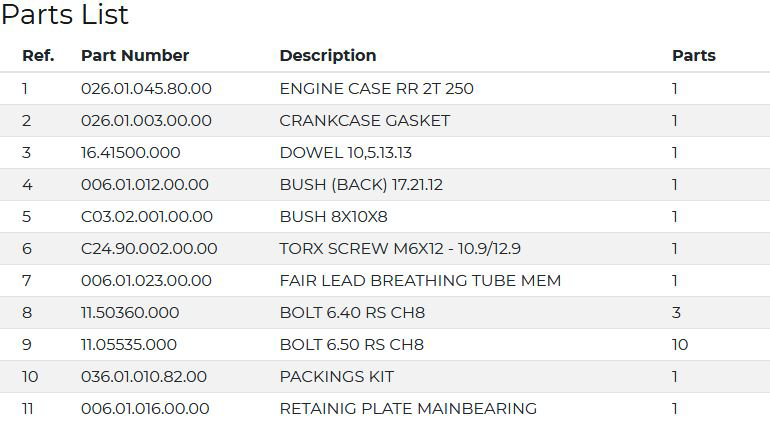Select the PACKINGS KIT row
Screen dimensions: 770x427
[x=385, y=376]
